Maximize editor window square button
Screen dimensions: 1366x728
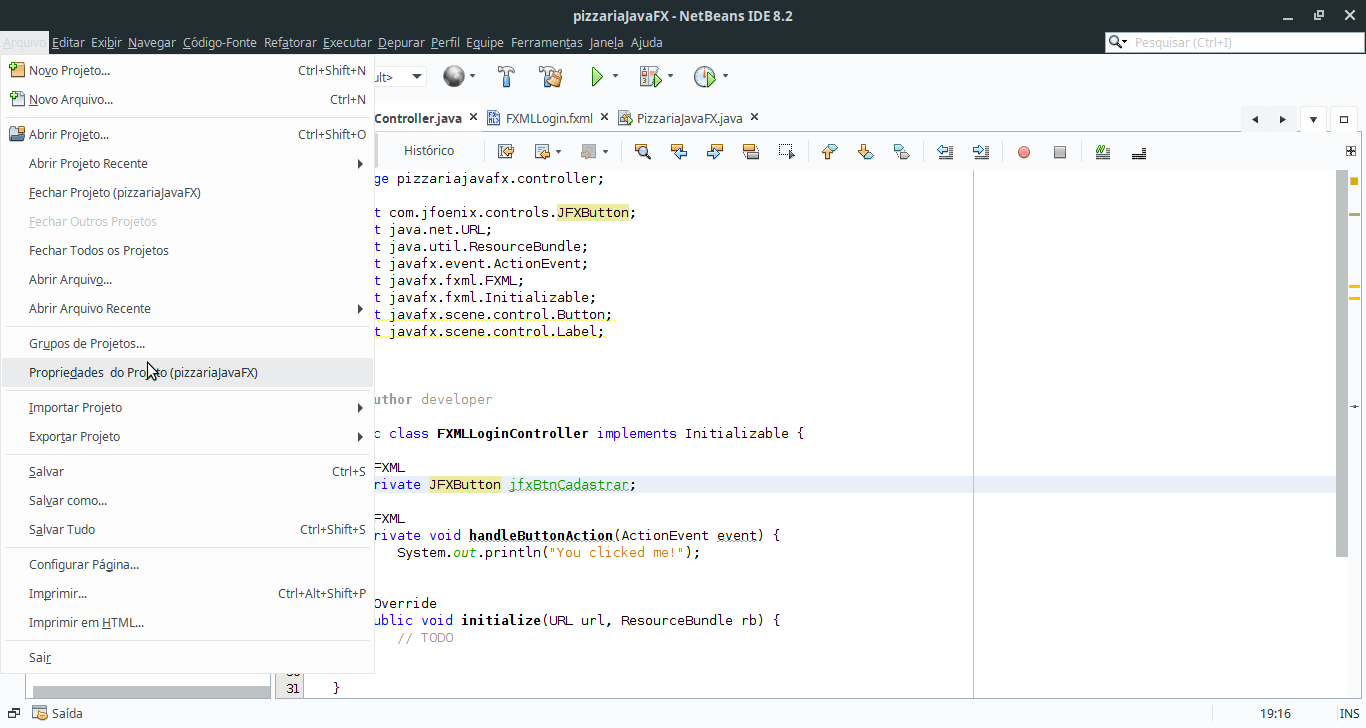(1344, 119)
